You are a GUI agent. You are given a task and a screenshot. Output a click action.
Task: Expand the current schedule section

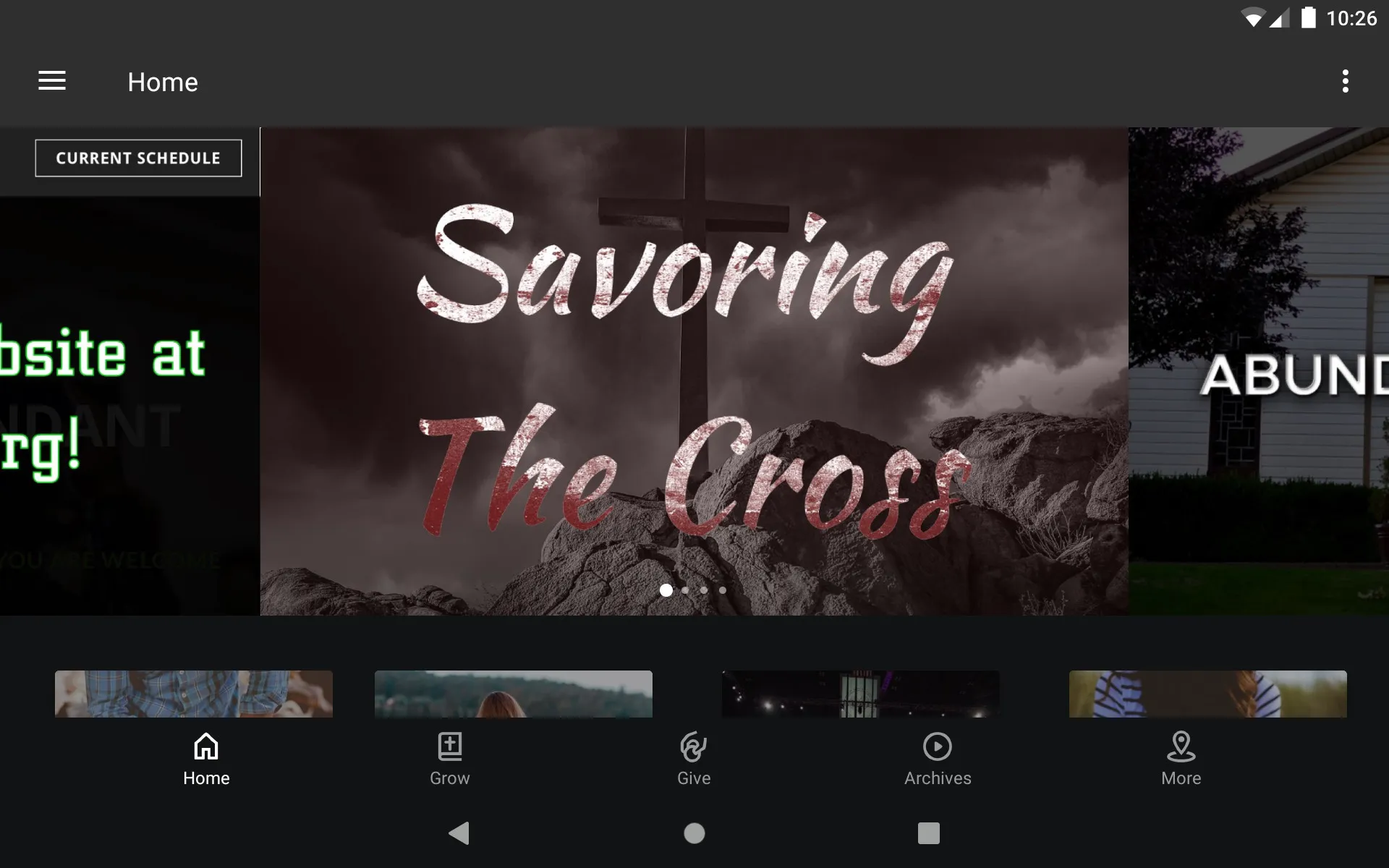tap(138, 158)
